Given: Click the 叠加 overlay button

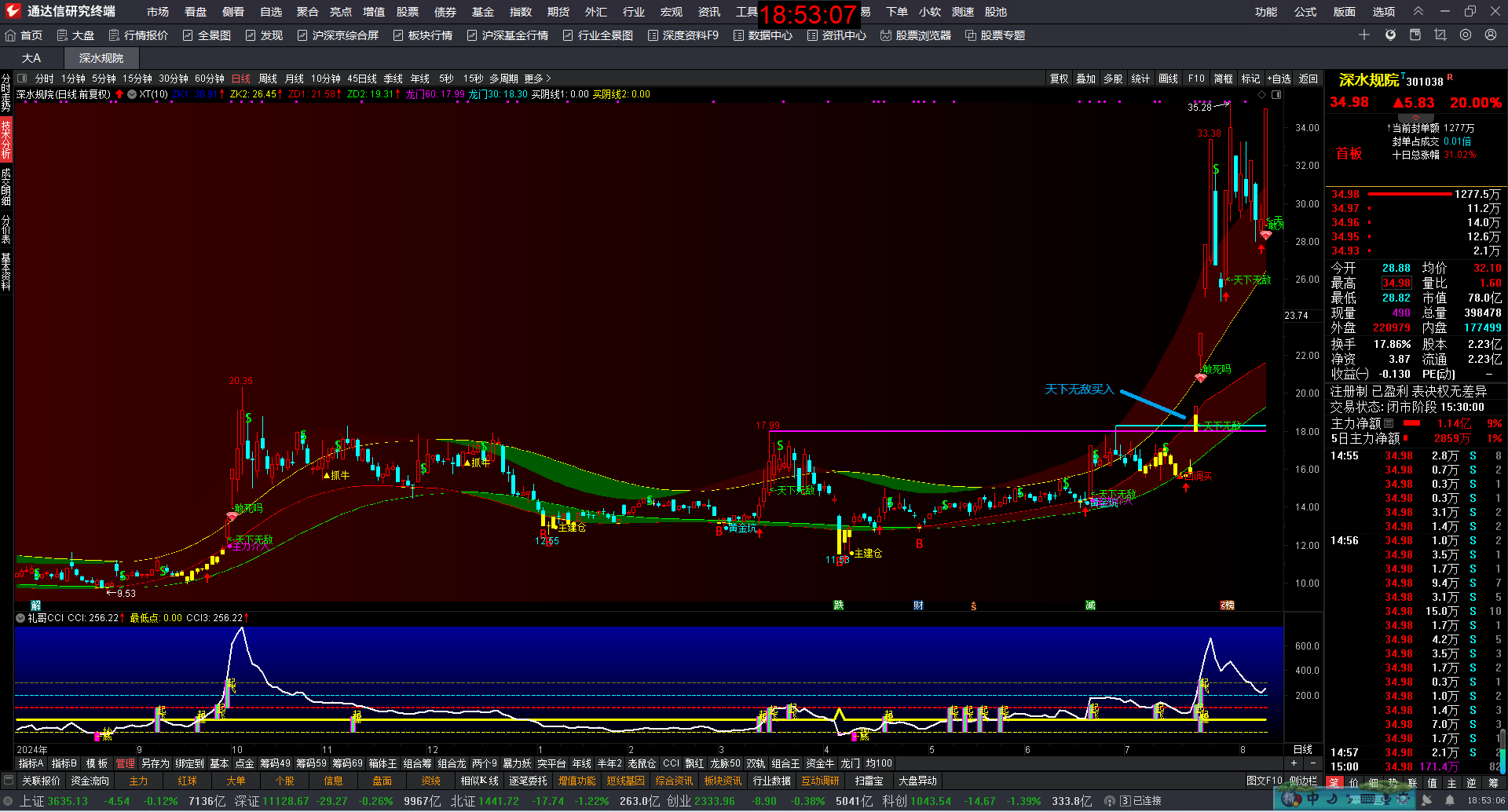Looking at the screenshot, I should 1086,79.
